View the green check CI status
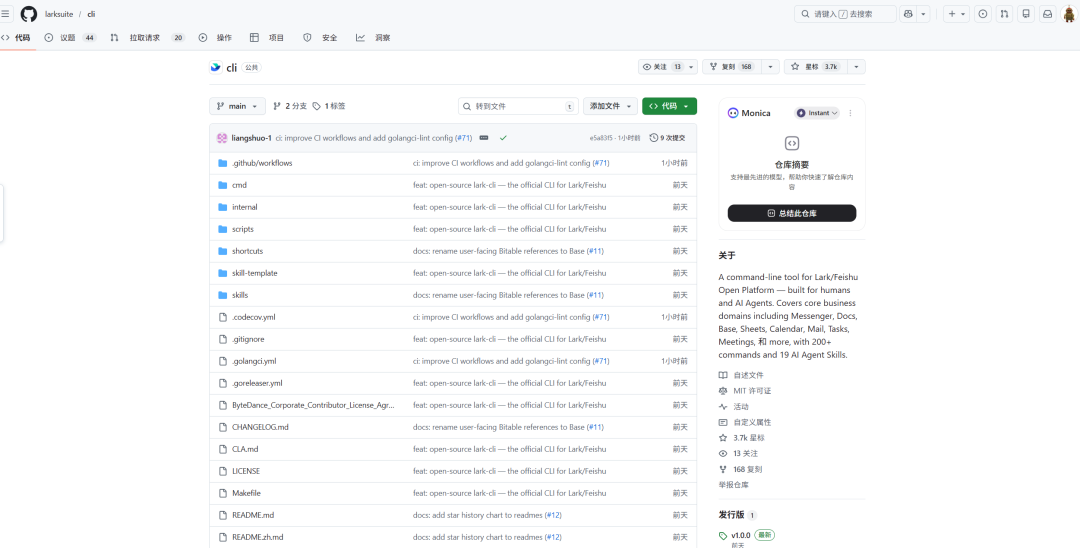 pyautogui.click(x=503, y=138)
